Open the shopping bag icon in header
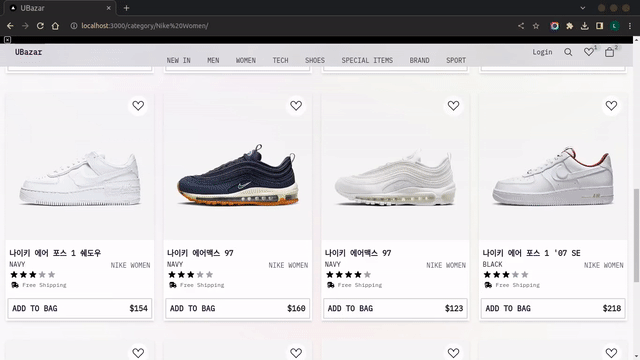Image resolution: width=640 pixels, height=360 pixels. [x=609, y=52]
